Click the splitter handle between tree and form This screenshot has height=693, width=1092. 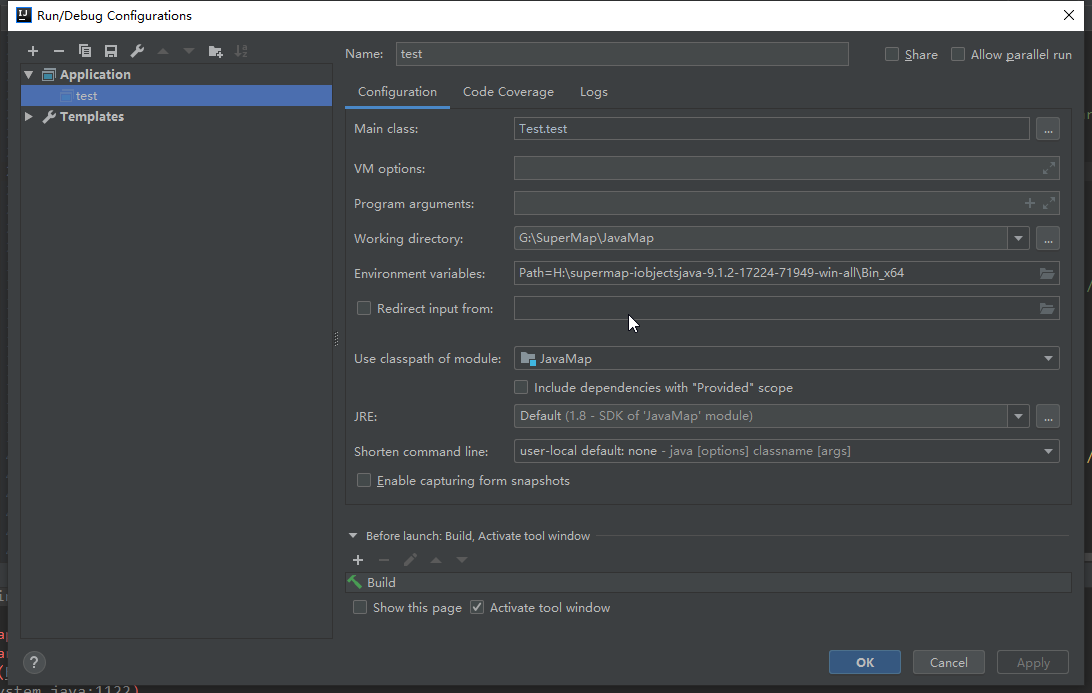336,339
